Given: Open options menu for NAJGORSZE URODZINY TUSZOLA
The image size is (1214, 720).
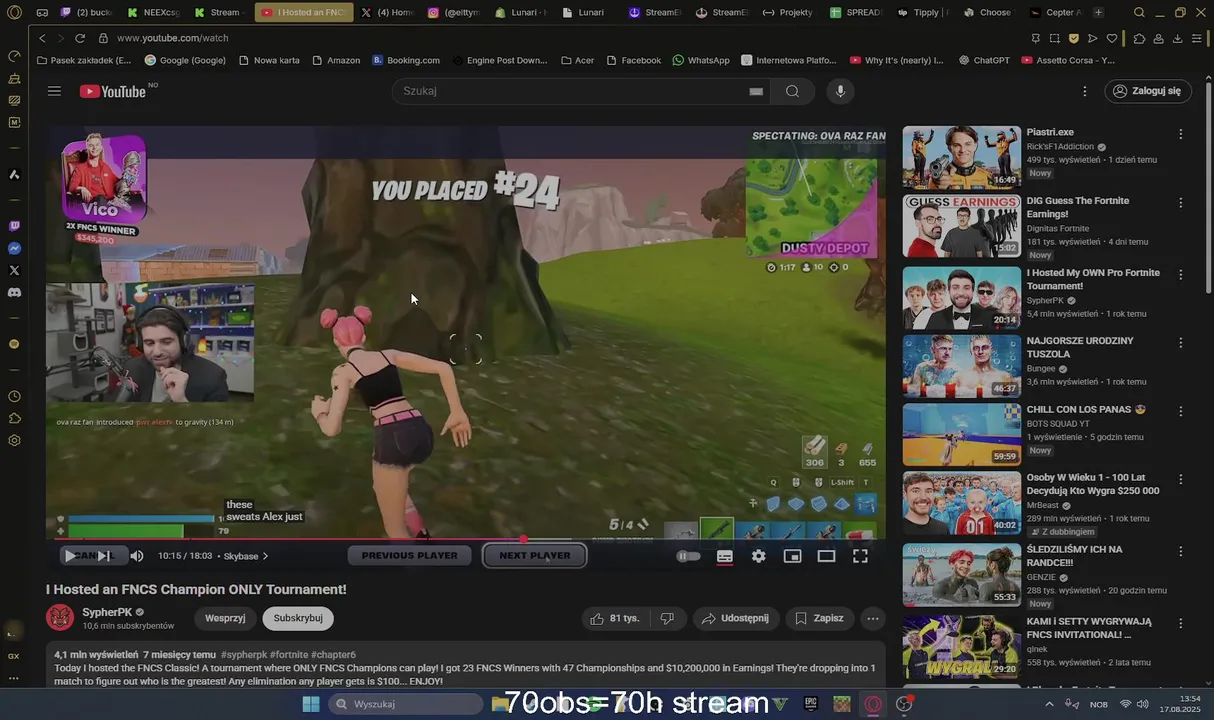Looking at the screenshot, I should point(1181,343).
